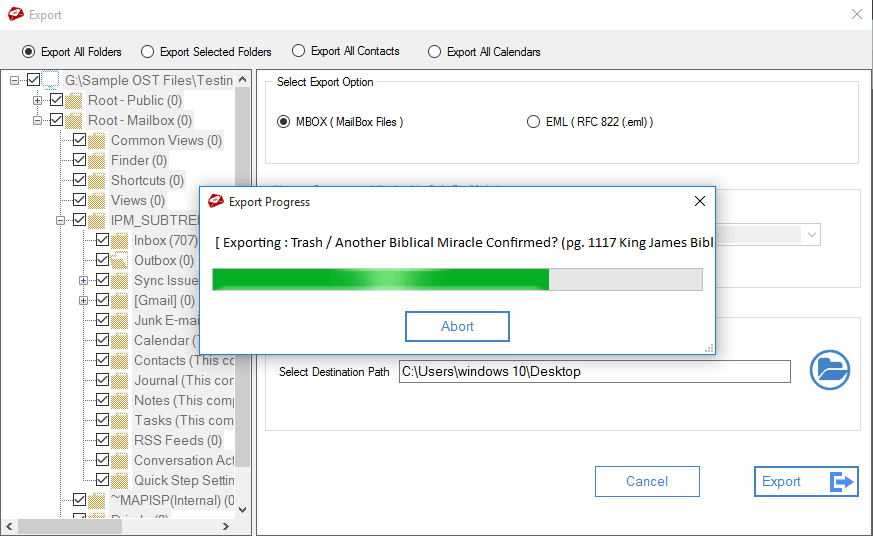The width and height of the screenshot is (873, 536).
Task: Click the green export progress bar
Action: pyautogui.click(x=457, y=279)
